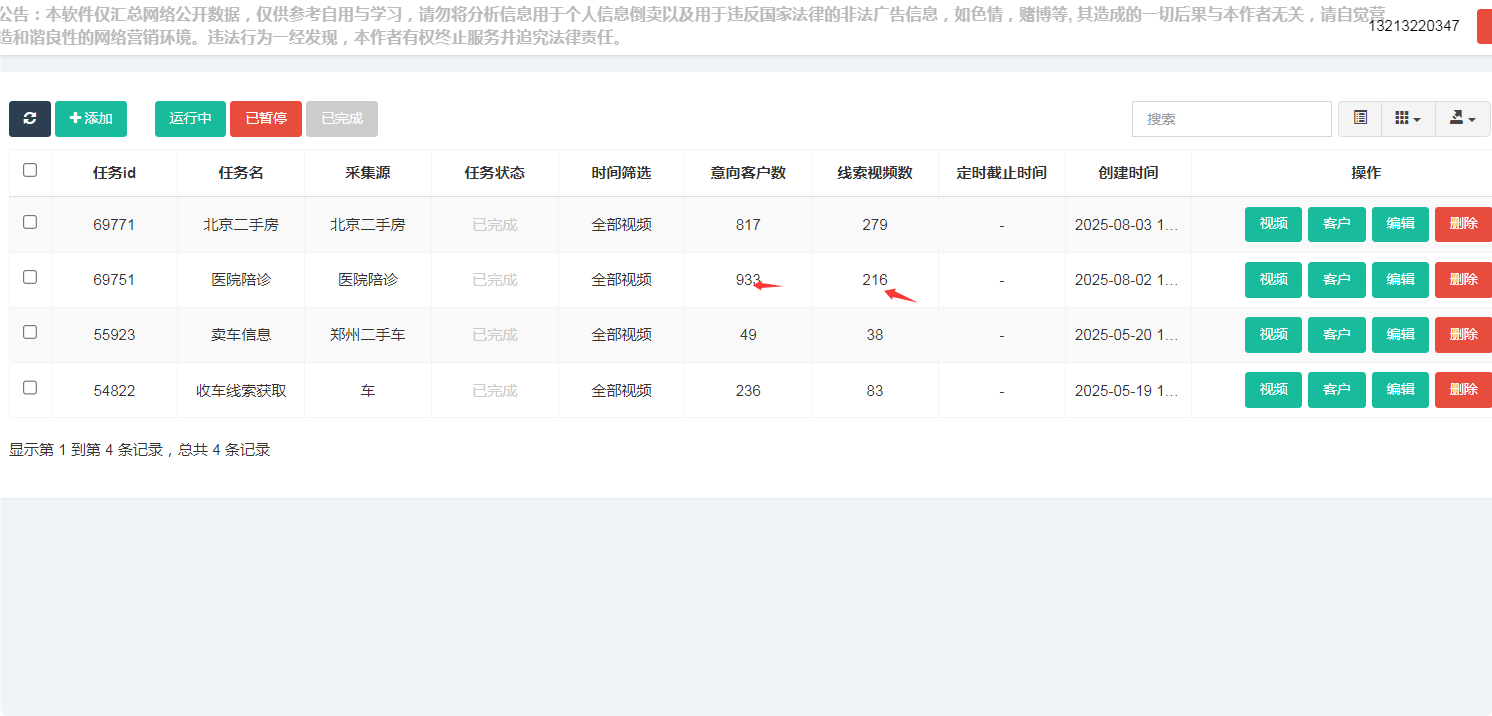1492x716 pixels.
Task: Click the 添加 add button
Action: [91, 119]
